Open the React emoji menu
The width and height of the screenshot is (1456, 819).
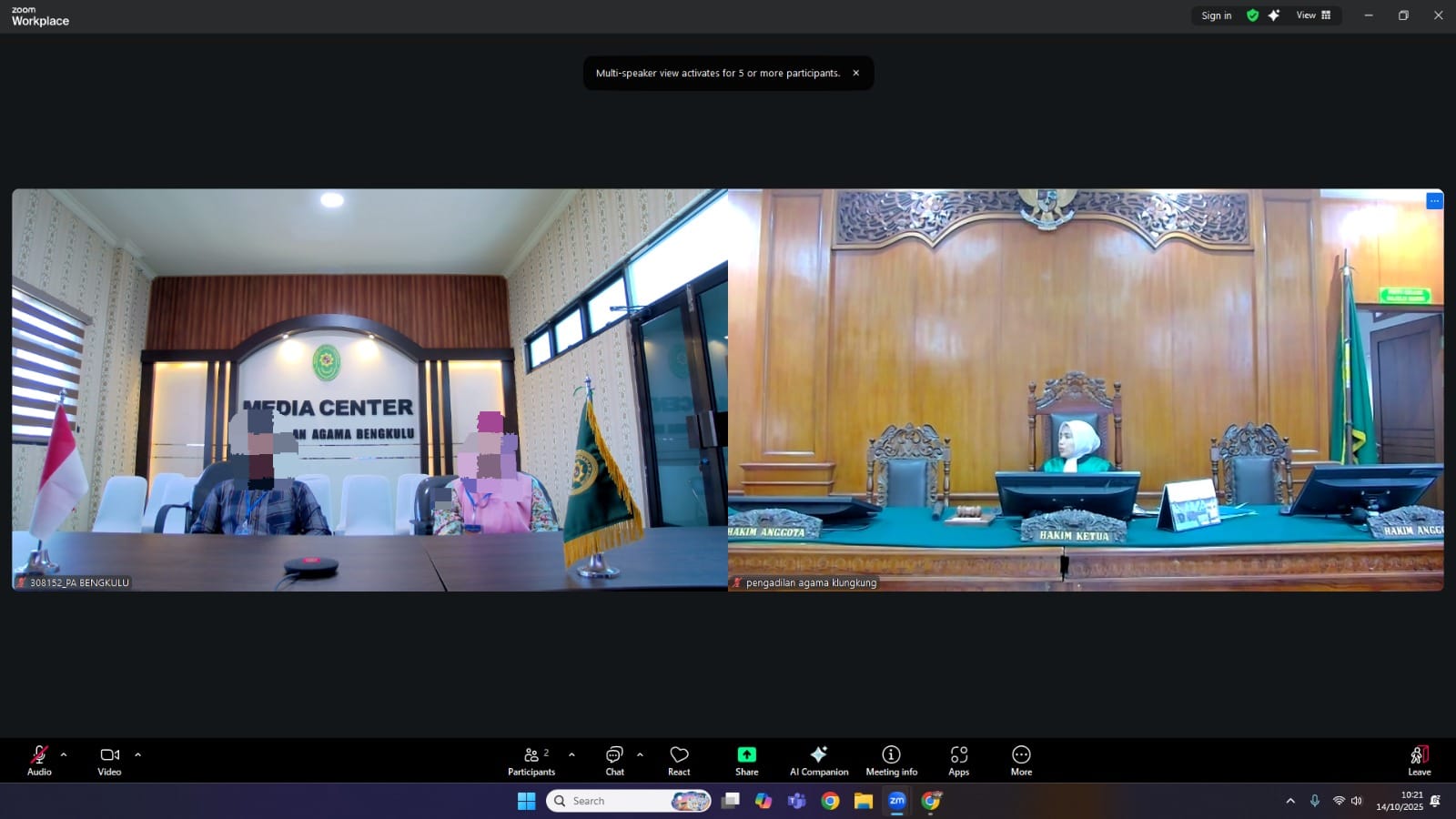point(679,760)
